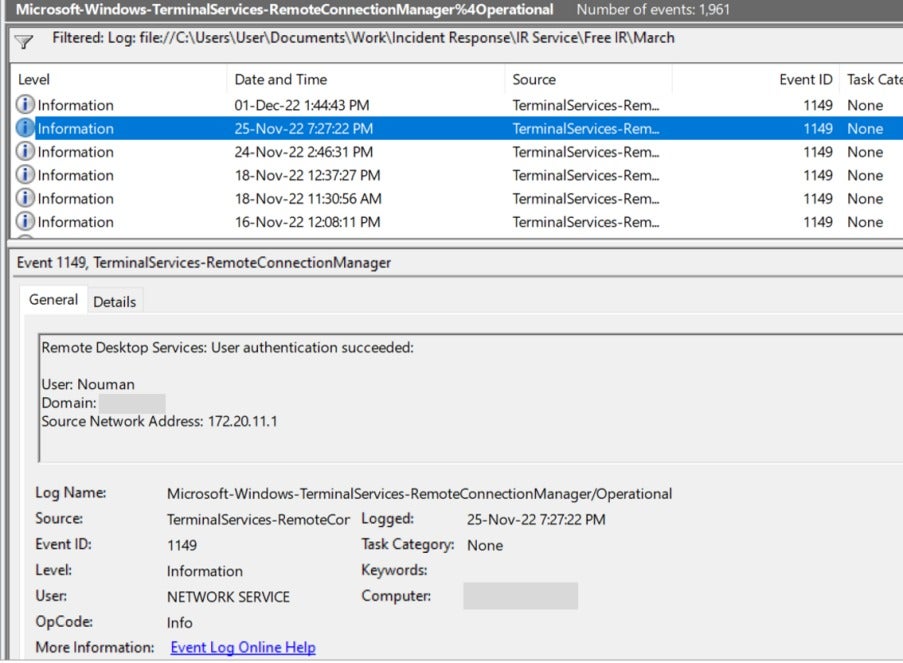This screenshot has height=663, width=903.
Task: Click info icon of 18-Nov-22 12:37:27 PM row
Action: click(x=25, y=175)
